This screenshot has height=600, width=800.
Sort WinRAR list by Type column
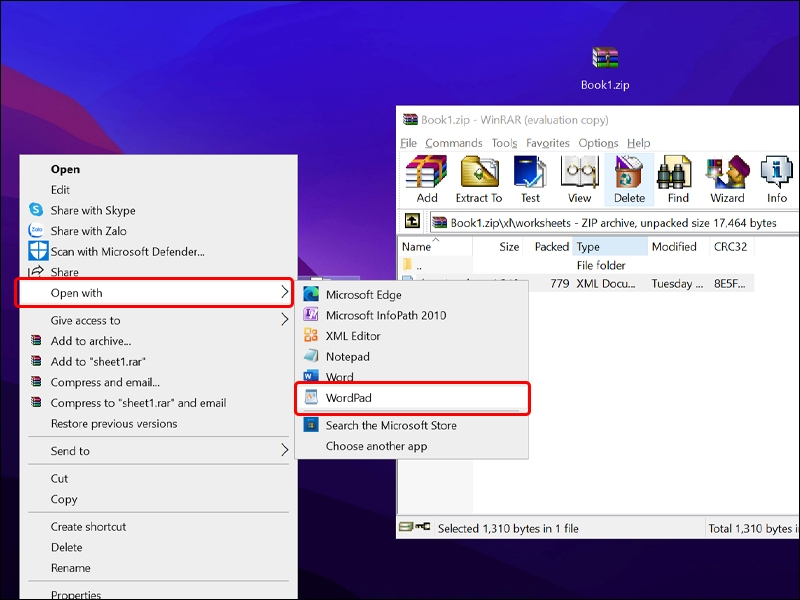click(x=610, y=246)
